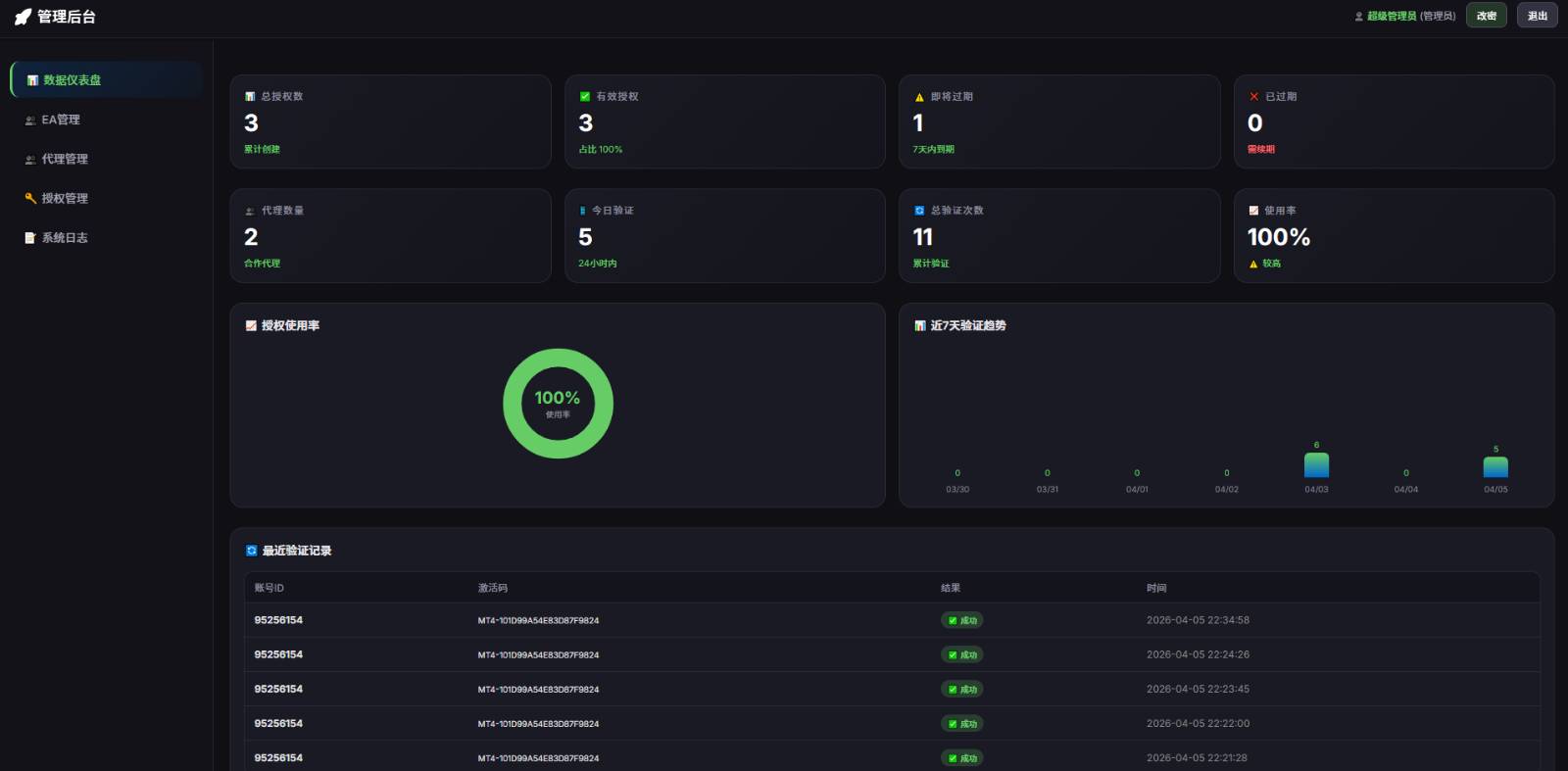1568x771 pixels.
Task: Click the refresh icon beside 最近验证记录
Action: [x=252, y=552]
